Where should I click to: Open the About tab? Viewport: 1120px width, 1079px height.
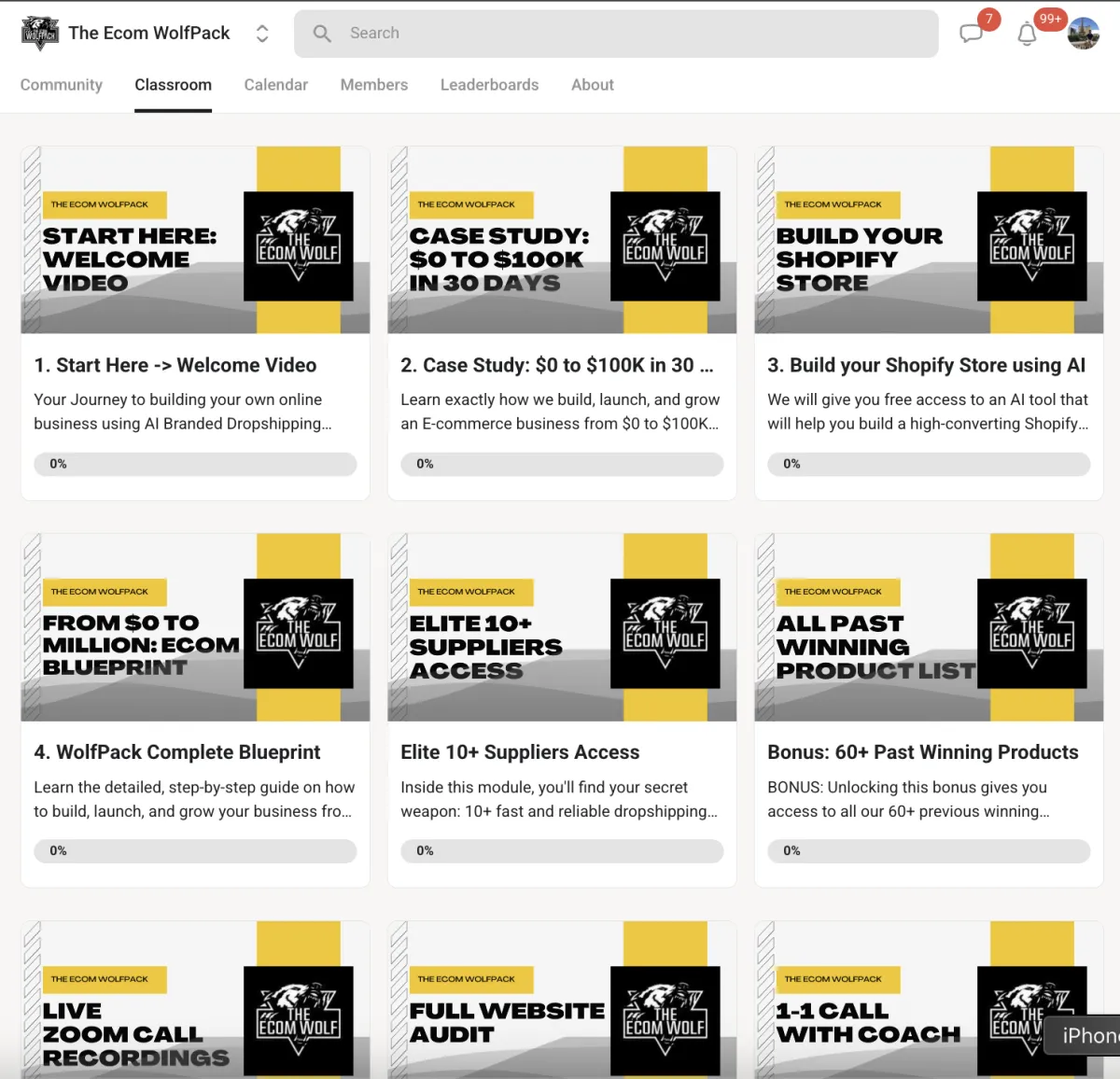(593, 85)
